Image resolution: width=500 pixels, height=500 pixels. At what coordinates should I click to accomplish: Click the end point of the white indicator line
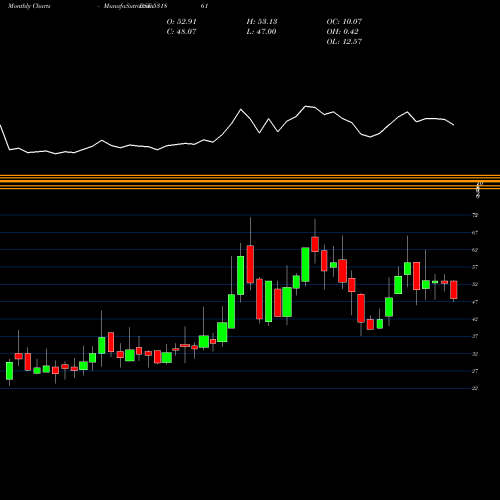454,125
